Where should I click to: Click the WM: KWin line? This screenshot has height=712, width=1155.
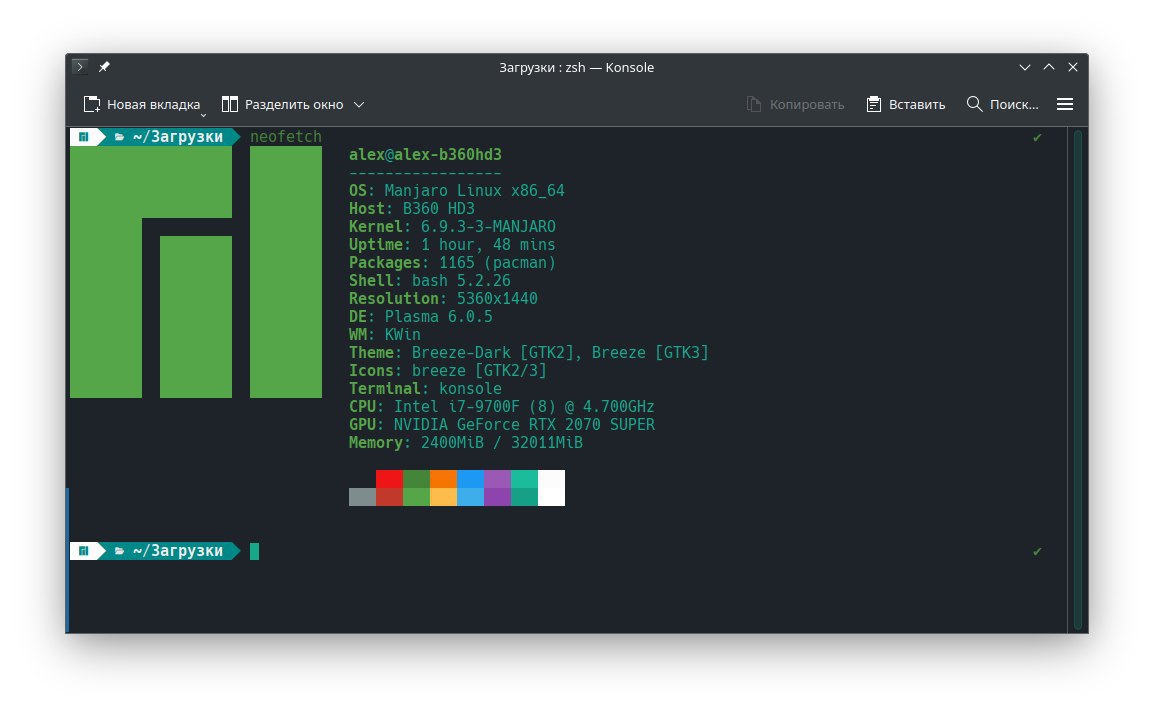[x=385, y=335]
